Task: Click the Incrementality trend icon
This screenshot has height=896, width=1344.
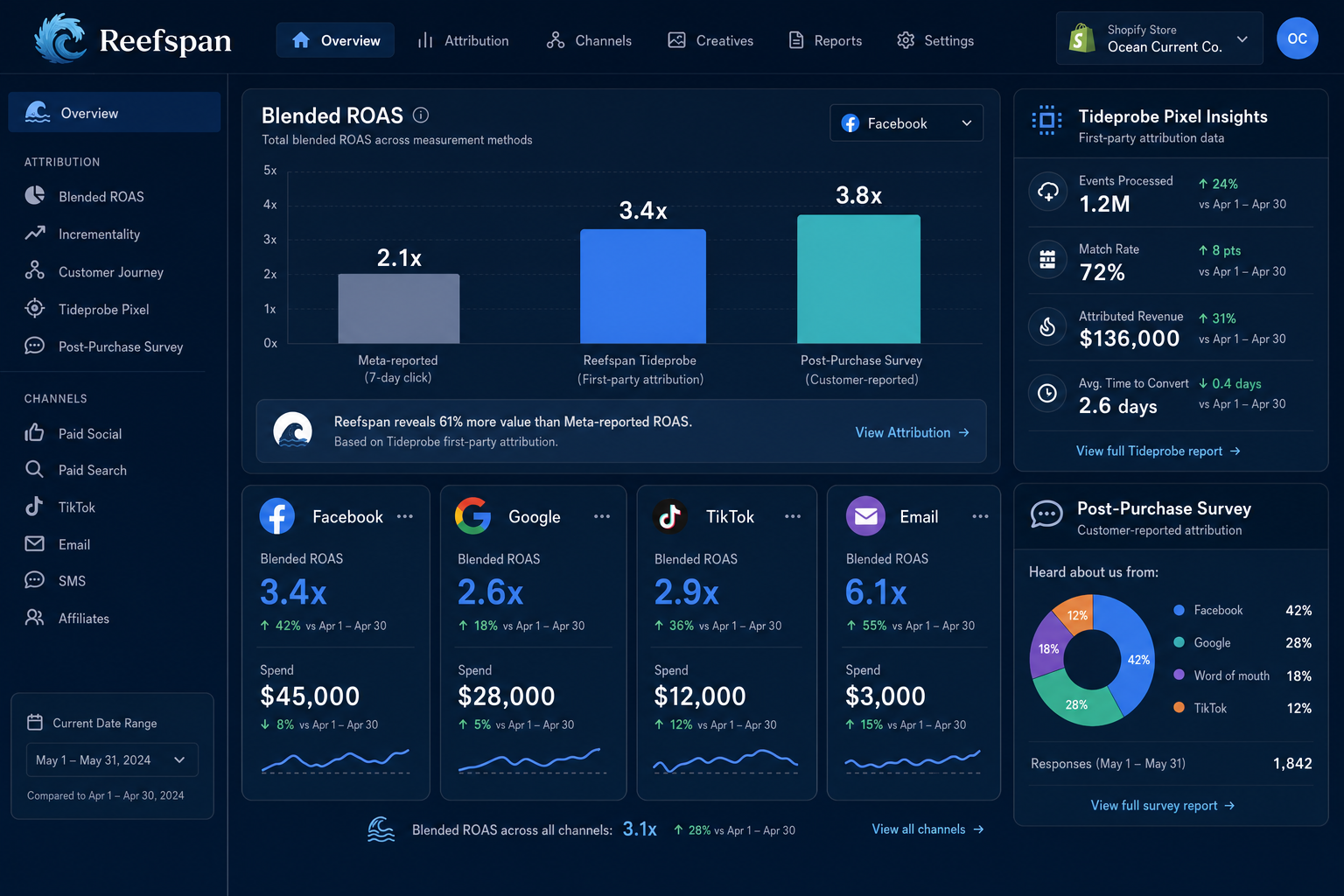Action: click(x=34, y=234)
